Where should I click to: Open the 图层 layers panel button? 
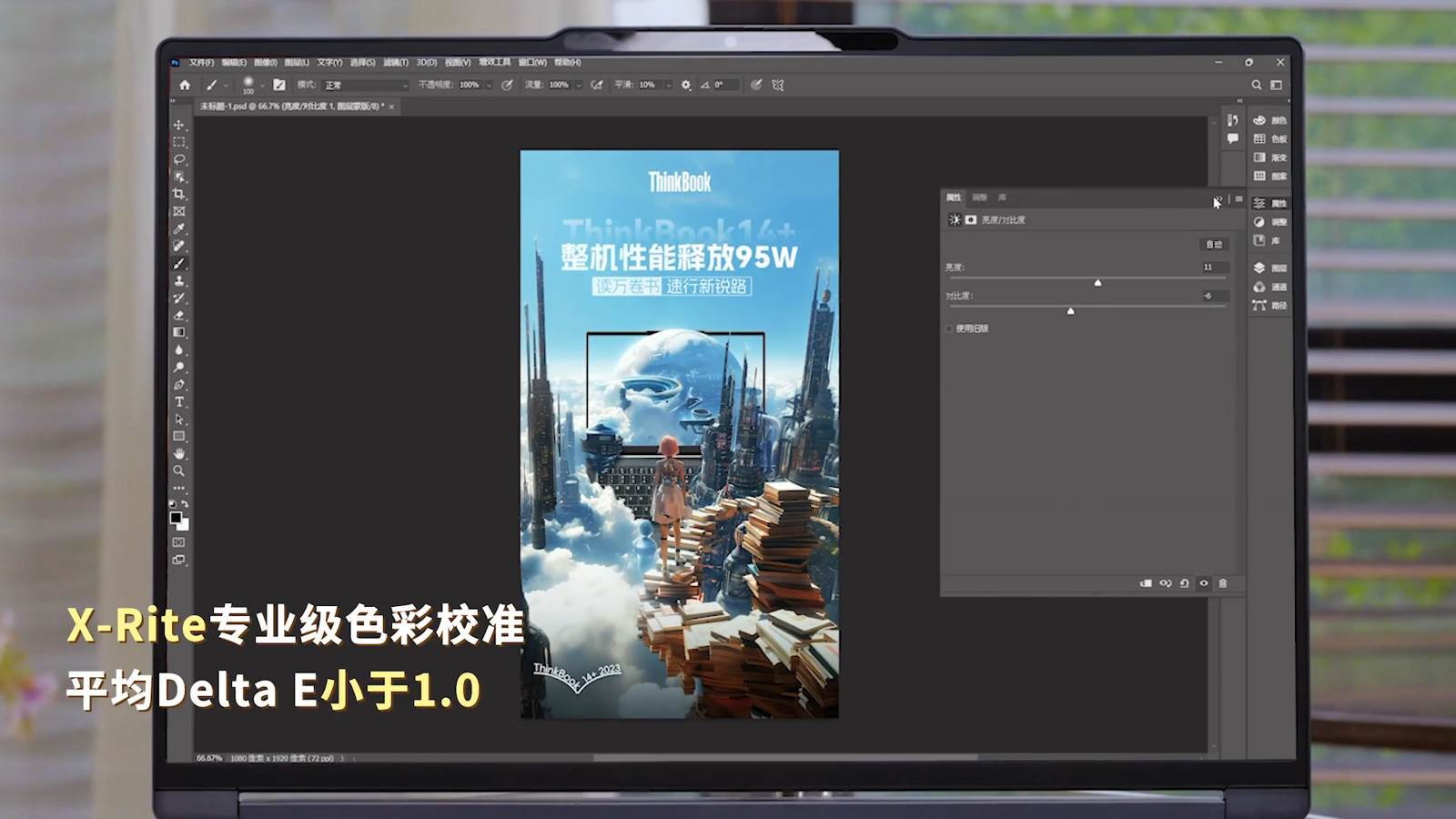(x=1269, y=268)
